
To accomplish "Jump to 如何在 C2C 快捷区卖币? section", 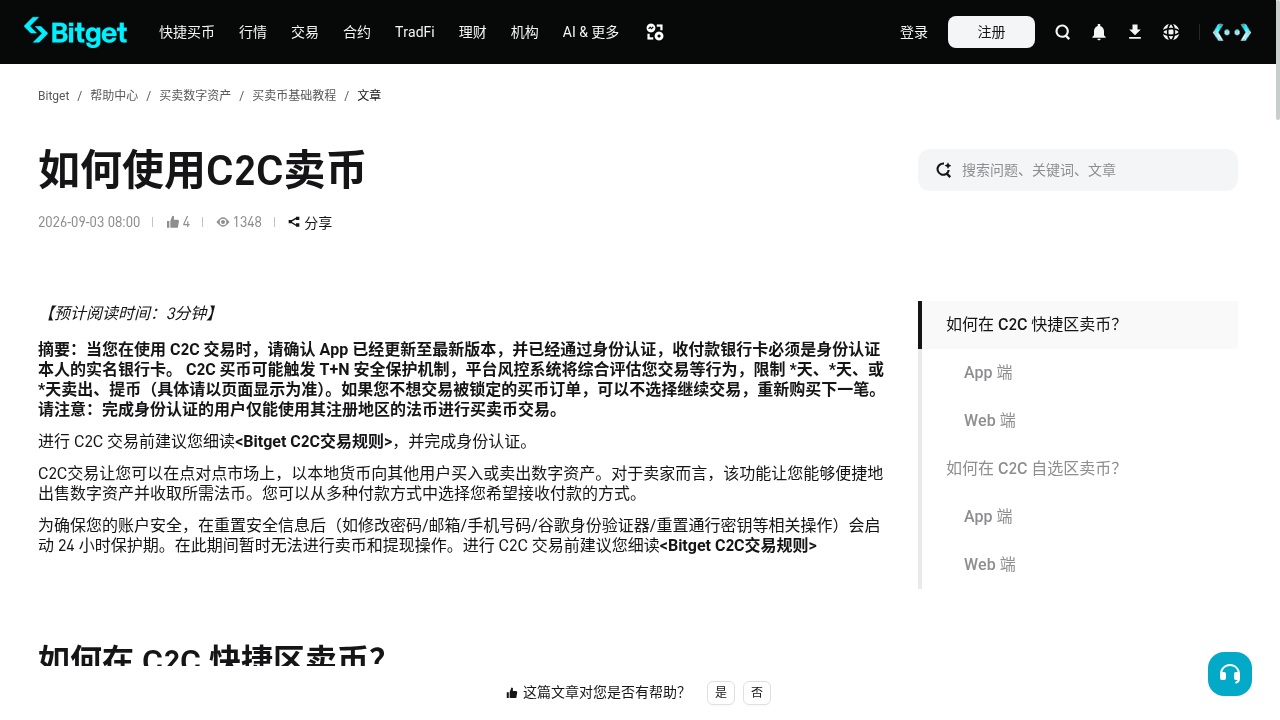I will tap(1080, 325).
